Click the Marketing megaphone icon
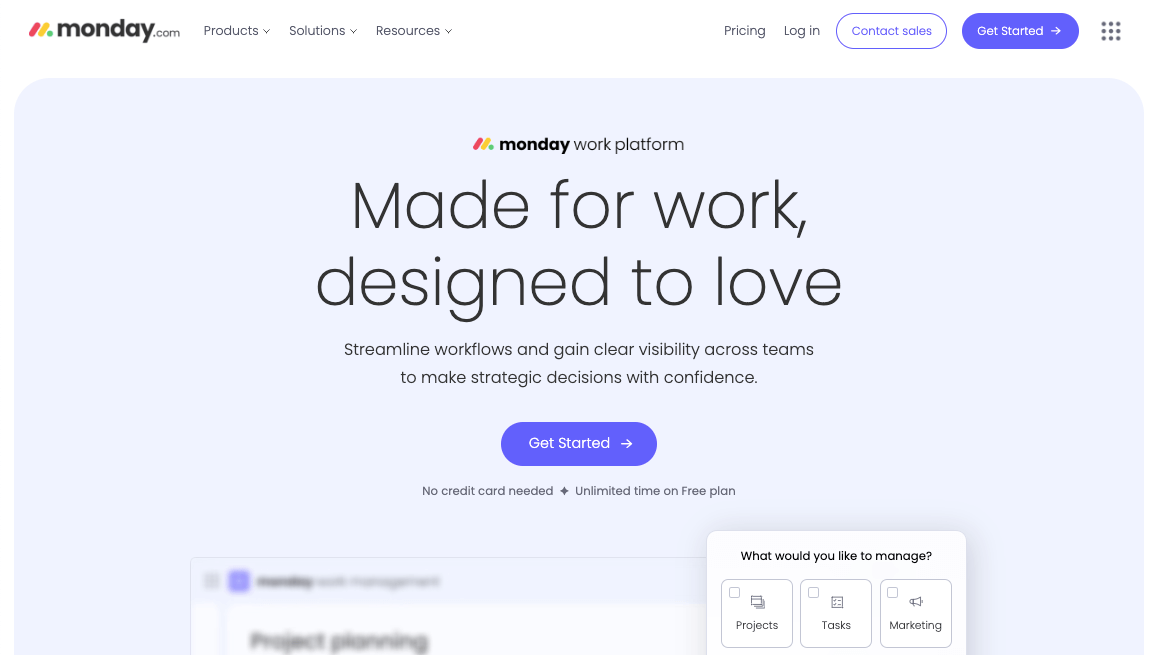Image resolution: width=1158 pixels, height=655 pixels. click(916, 602)
